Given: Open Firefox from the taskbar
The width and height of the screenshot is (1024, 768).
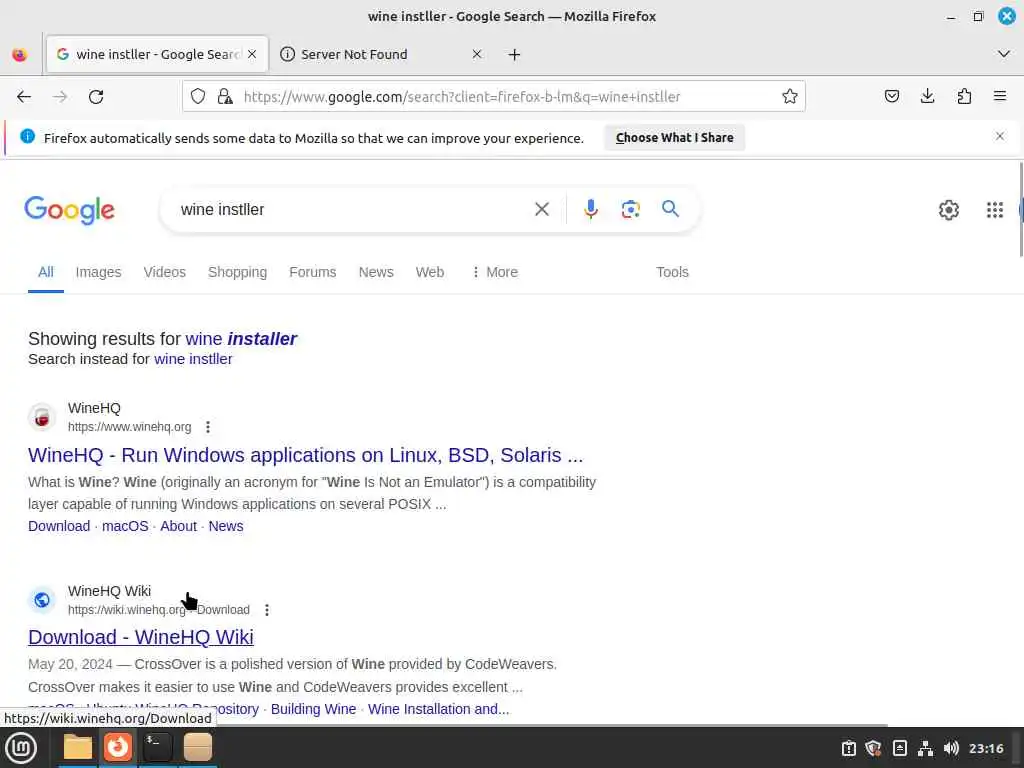Looking at the screenshot, I should [x=118, y=748].
